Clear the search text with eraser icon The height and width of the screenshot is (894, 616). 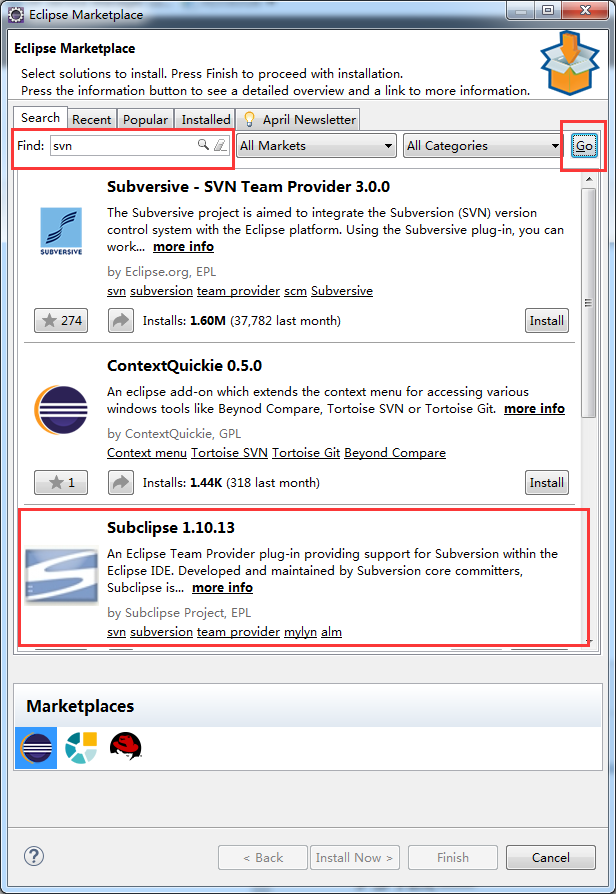(220, 145)
